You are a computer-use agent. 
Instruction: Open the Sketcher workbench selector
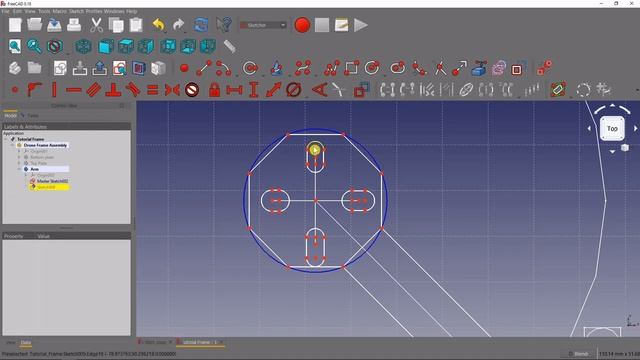click(x=263, y=25)
